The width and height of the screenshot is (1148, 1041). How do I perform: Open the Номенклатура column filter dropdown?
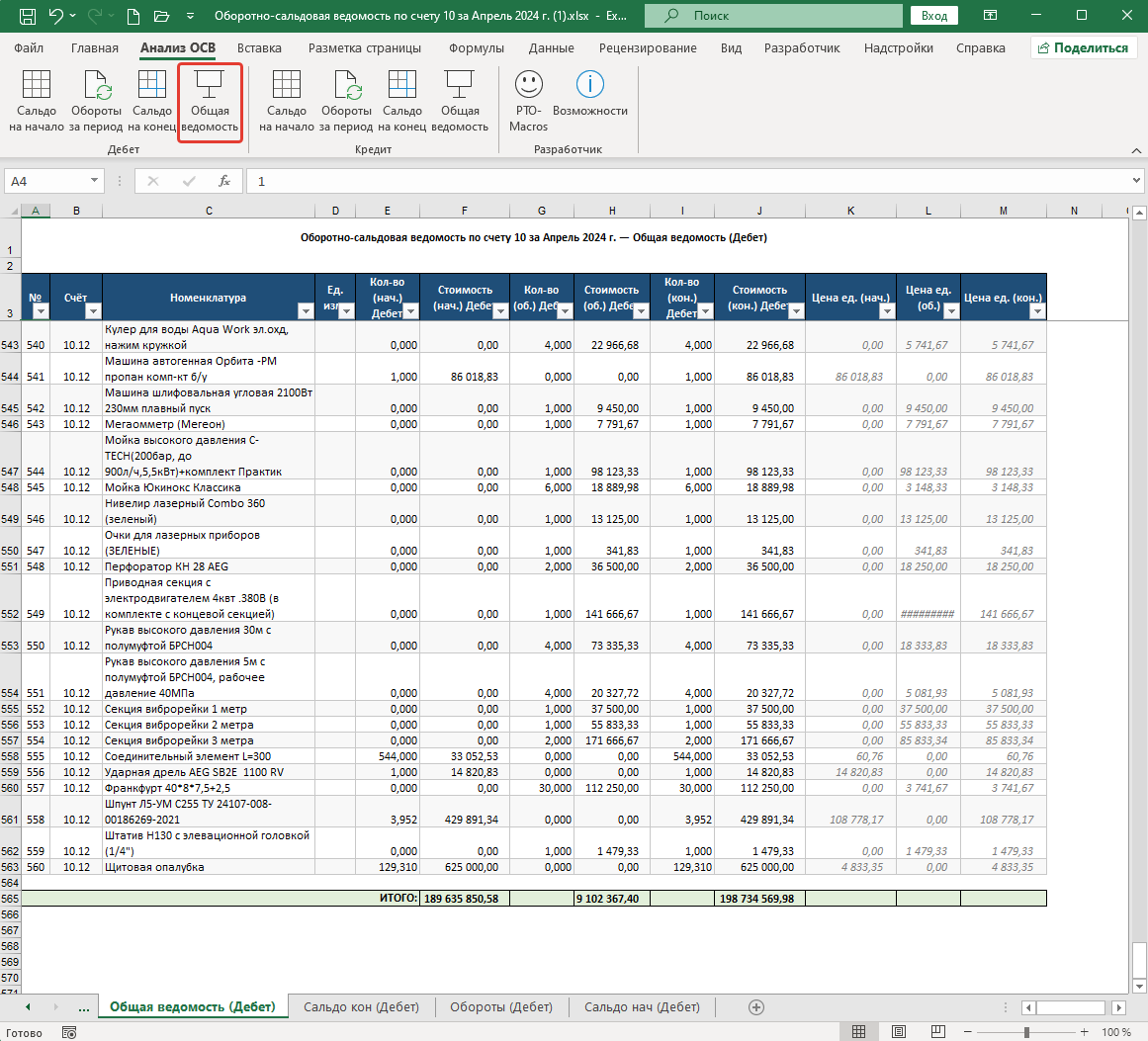coord(307,311)
